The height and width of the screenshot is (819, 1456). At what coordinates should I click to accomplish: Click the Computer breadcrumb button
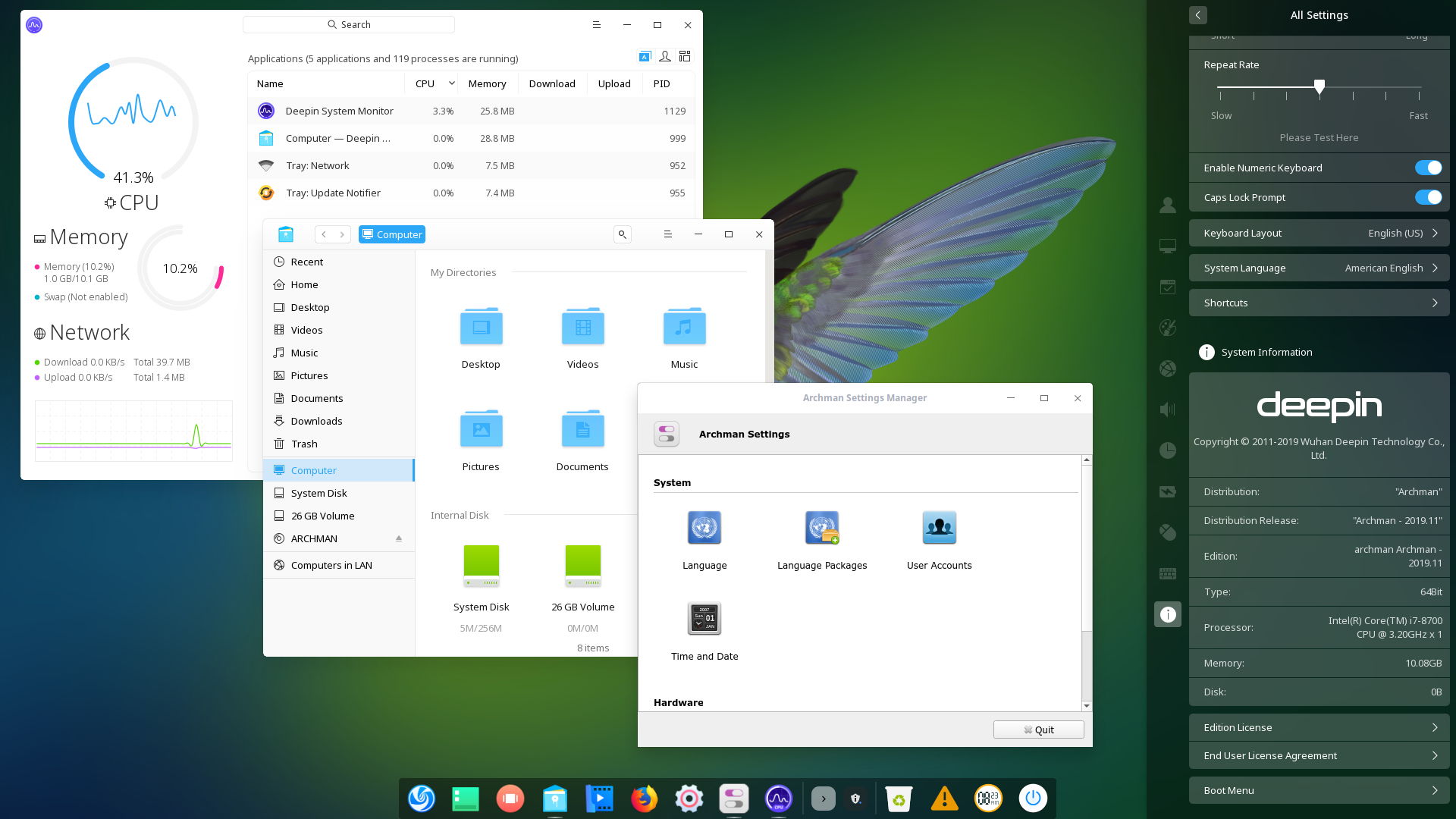(x=392, y=234)
